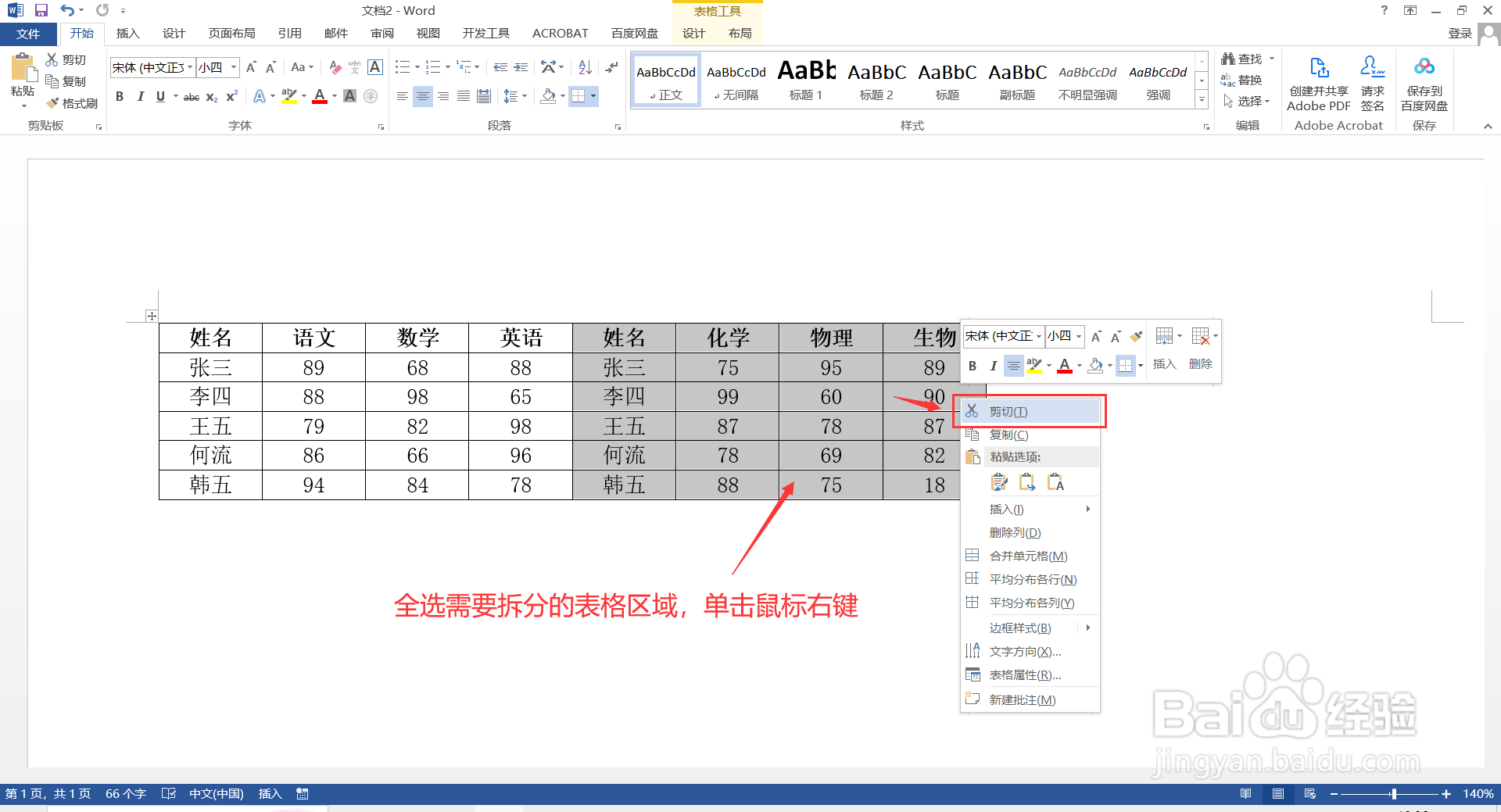Click the Align Left icon in the ribbon
The height and width of the screenshot is (812, 1501).
pos(402,96)
